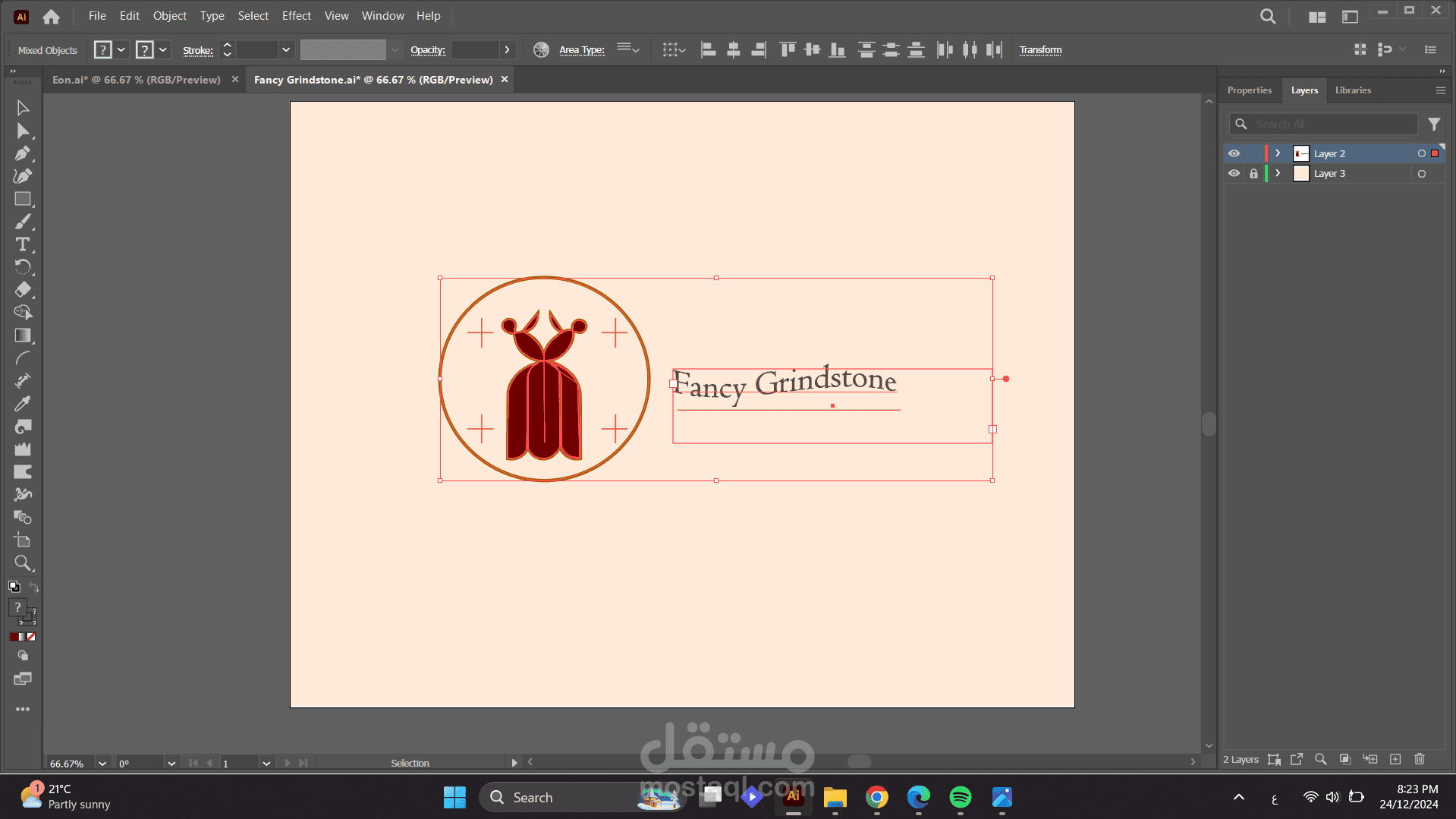Select the Eraser tool
The image size is (1456, 819).
point(23,290)
